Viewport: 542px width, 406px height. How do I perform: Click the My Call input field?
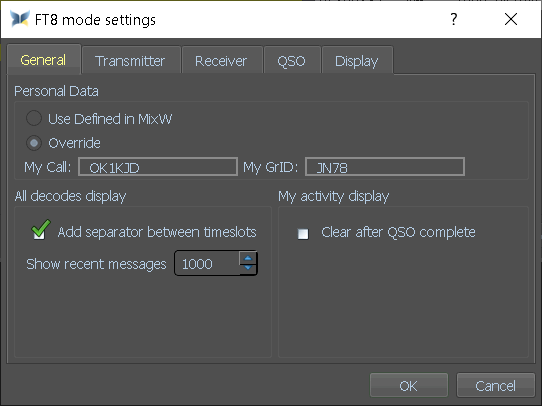click(158, 167)
